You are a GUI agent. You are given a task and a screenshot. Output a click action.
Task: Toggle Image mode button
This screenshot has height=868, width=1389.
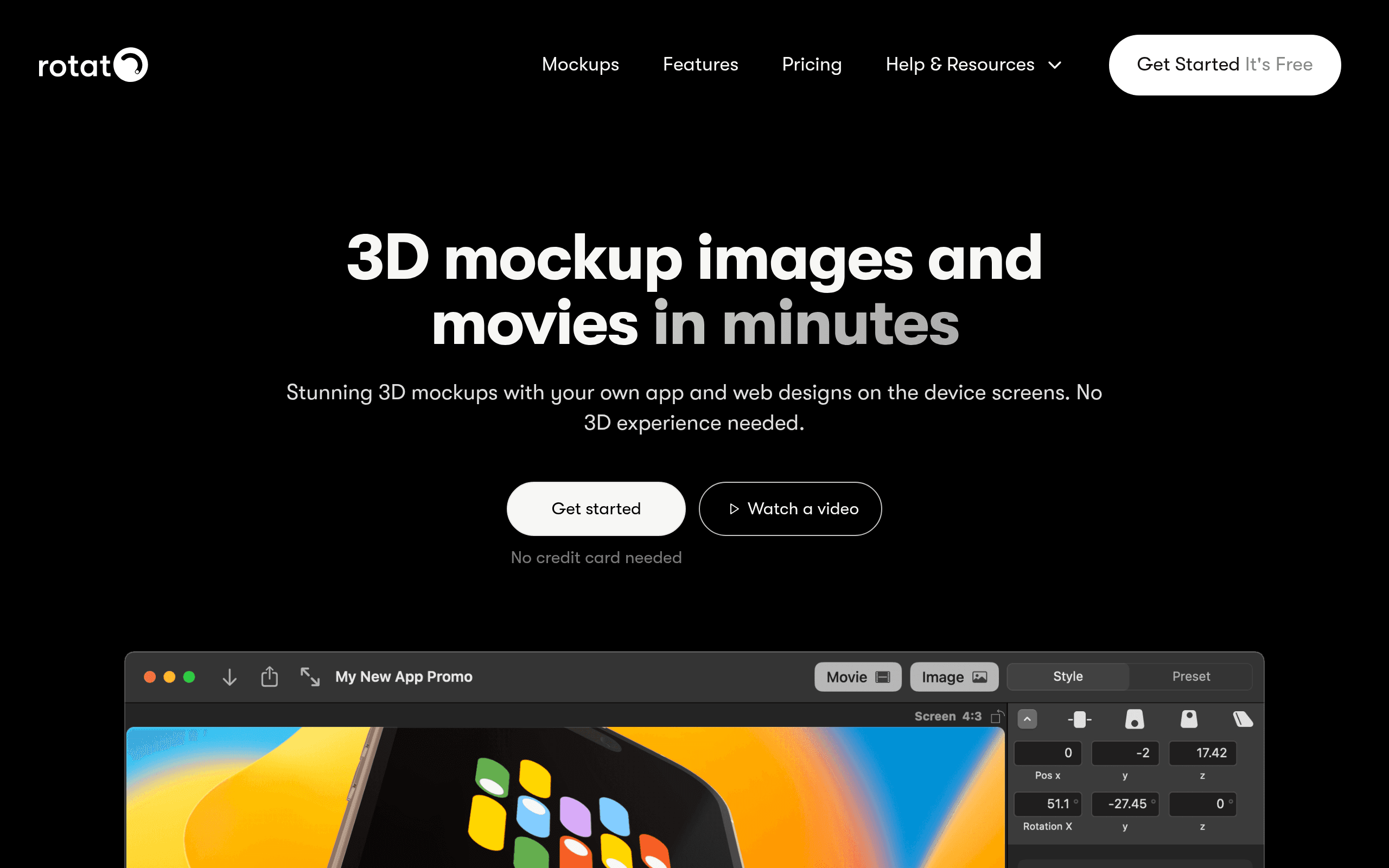point(954,677)
